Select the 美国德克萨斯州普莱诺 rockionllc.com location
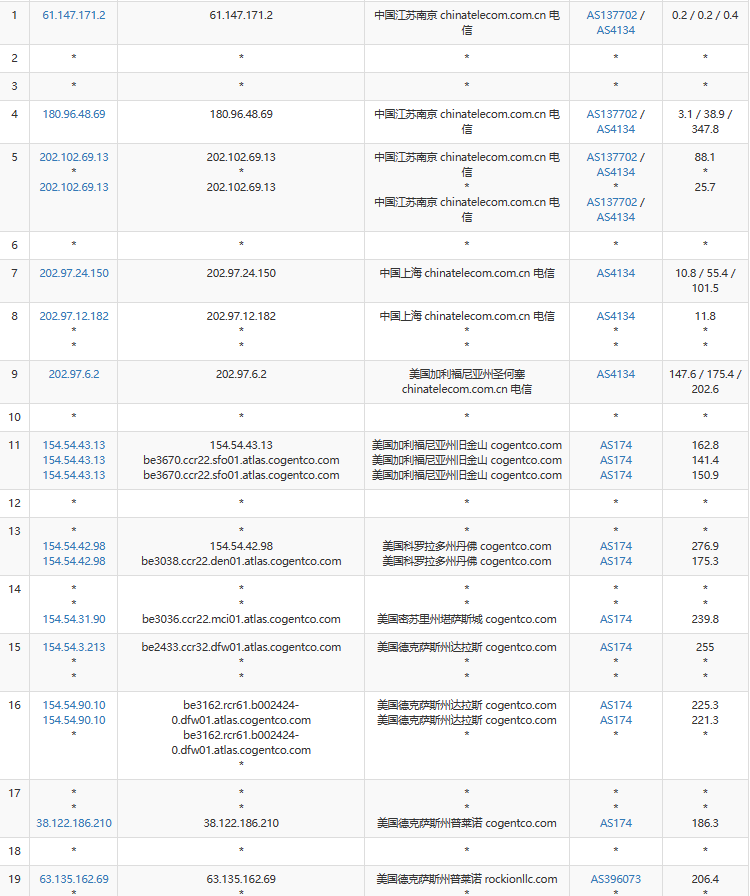The height and width of the screenshot is (896, 750). click(x=466, y=879)
